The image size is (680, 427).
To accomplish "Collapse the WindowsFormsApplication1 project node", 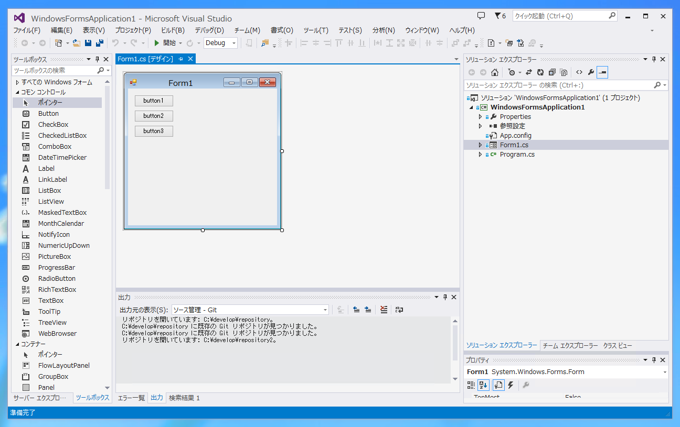I will pos(471,108).
